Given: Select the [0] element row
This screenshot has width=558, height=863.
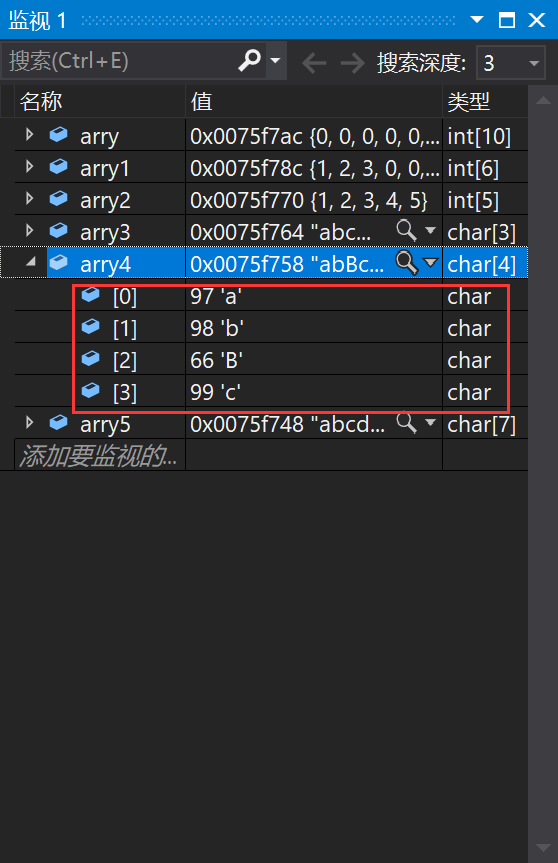Looking at the screenshot, I should 271,296.
